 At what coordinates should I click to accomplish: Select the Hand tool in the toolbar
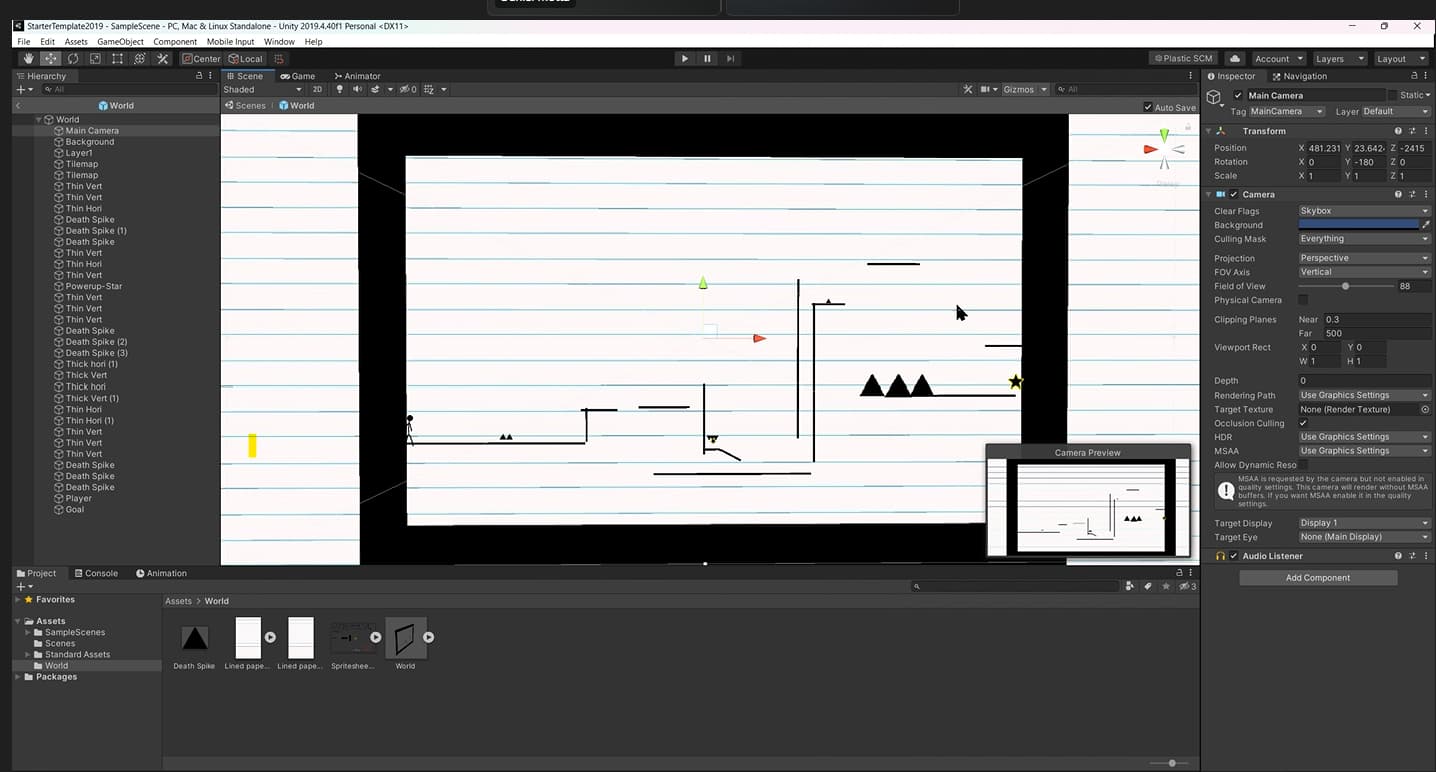tap(28, 58)
